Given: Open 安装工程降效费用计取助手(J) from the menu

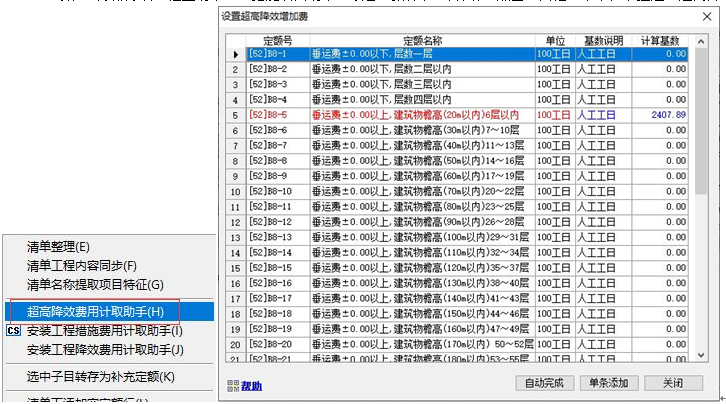Looking at the screenshot, I should (106, 349).
